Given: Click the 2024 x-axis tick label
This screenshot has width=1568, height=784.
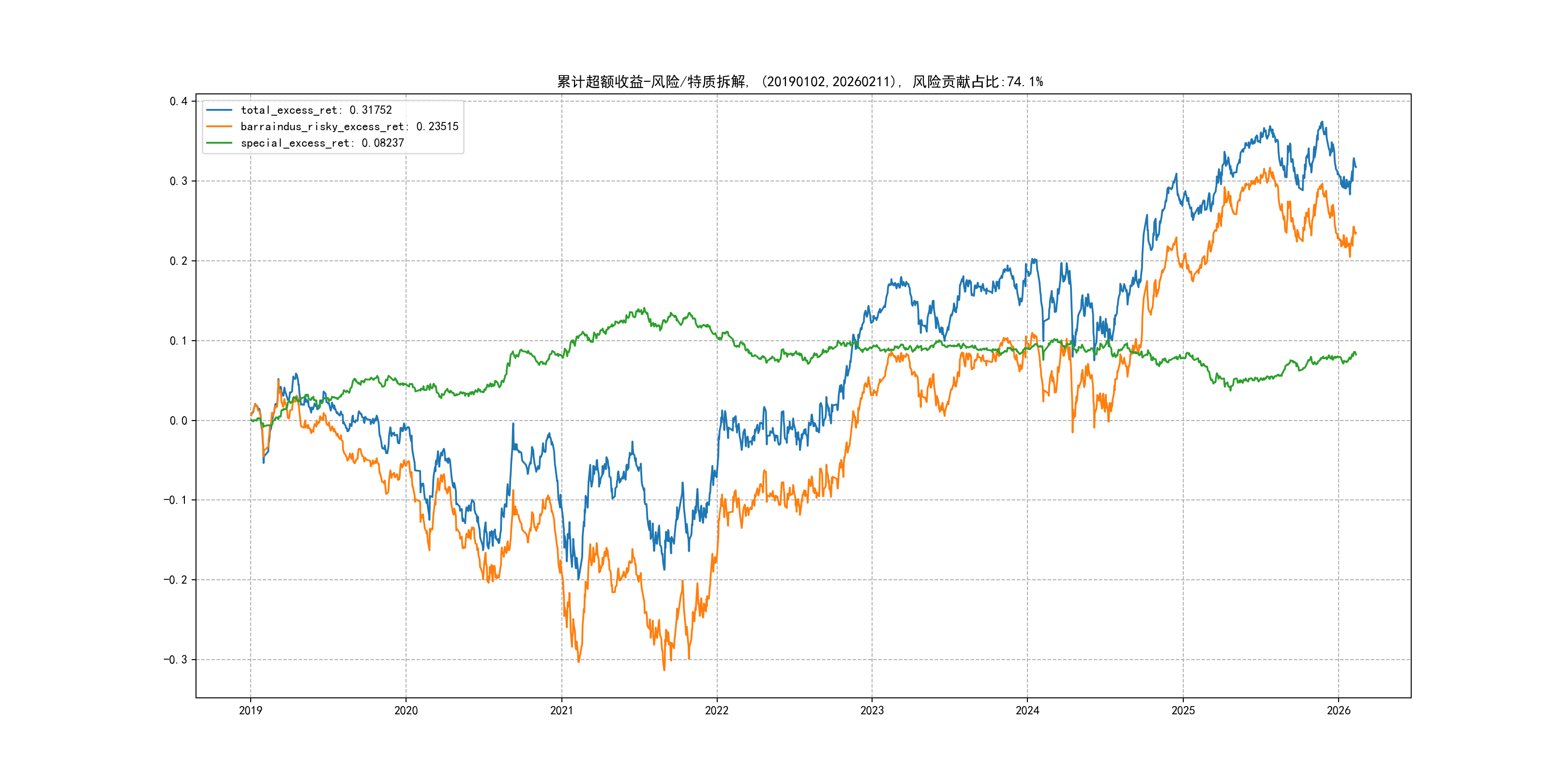Looking at the screenshot, I should click(1027, 710).
